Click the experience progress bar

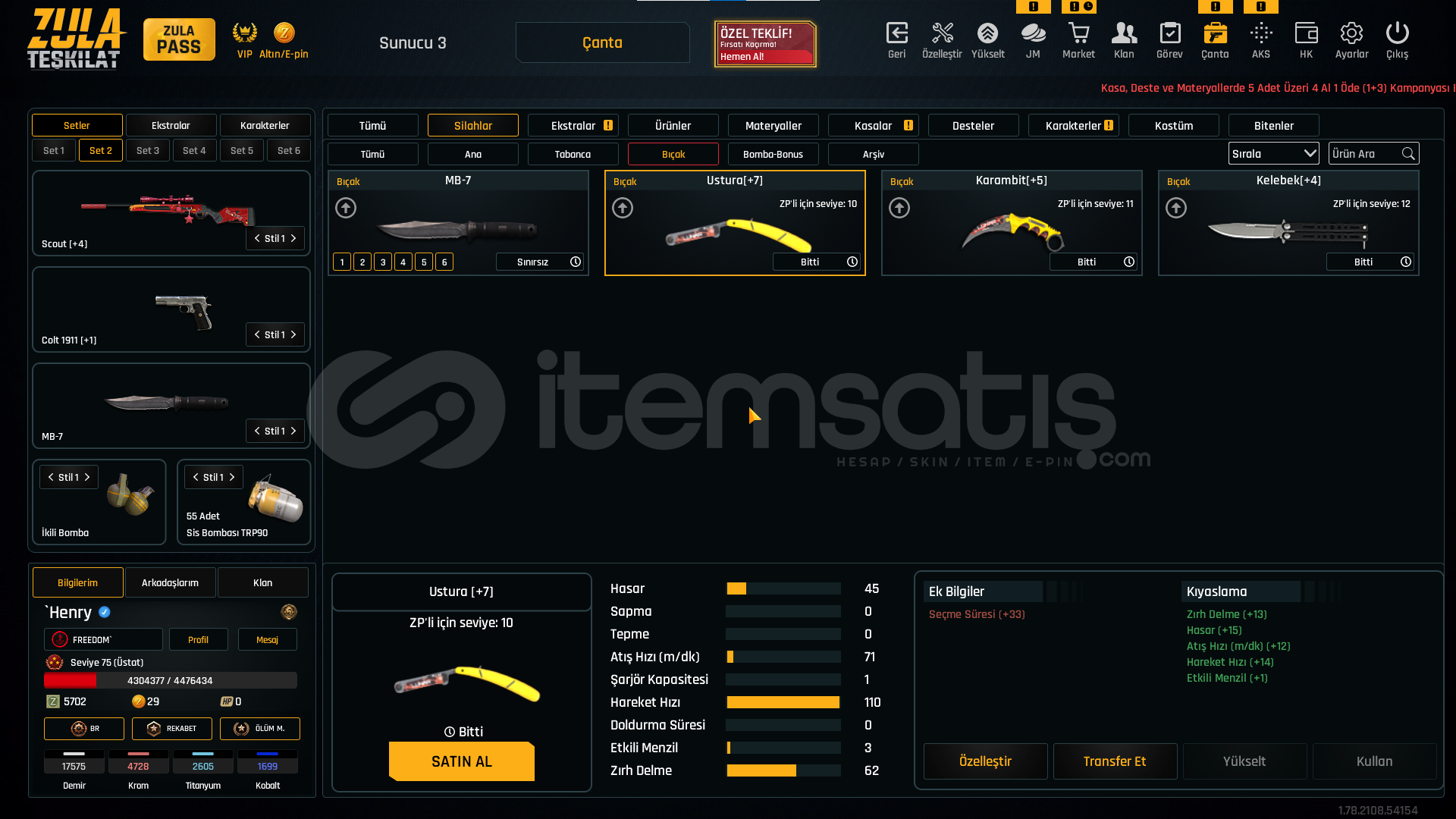tap(170, 680)
